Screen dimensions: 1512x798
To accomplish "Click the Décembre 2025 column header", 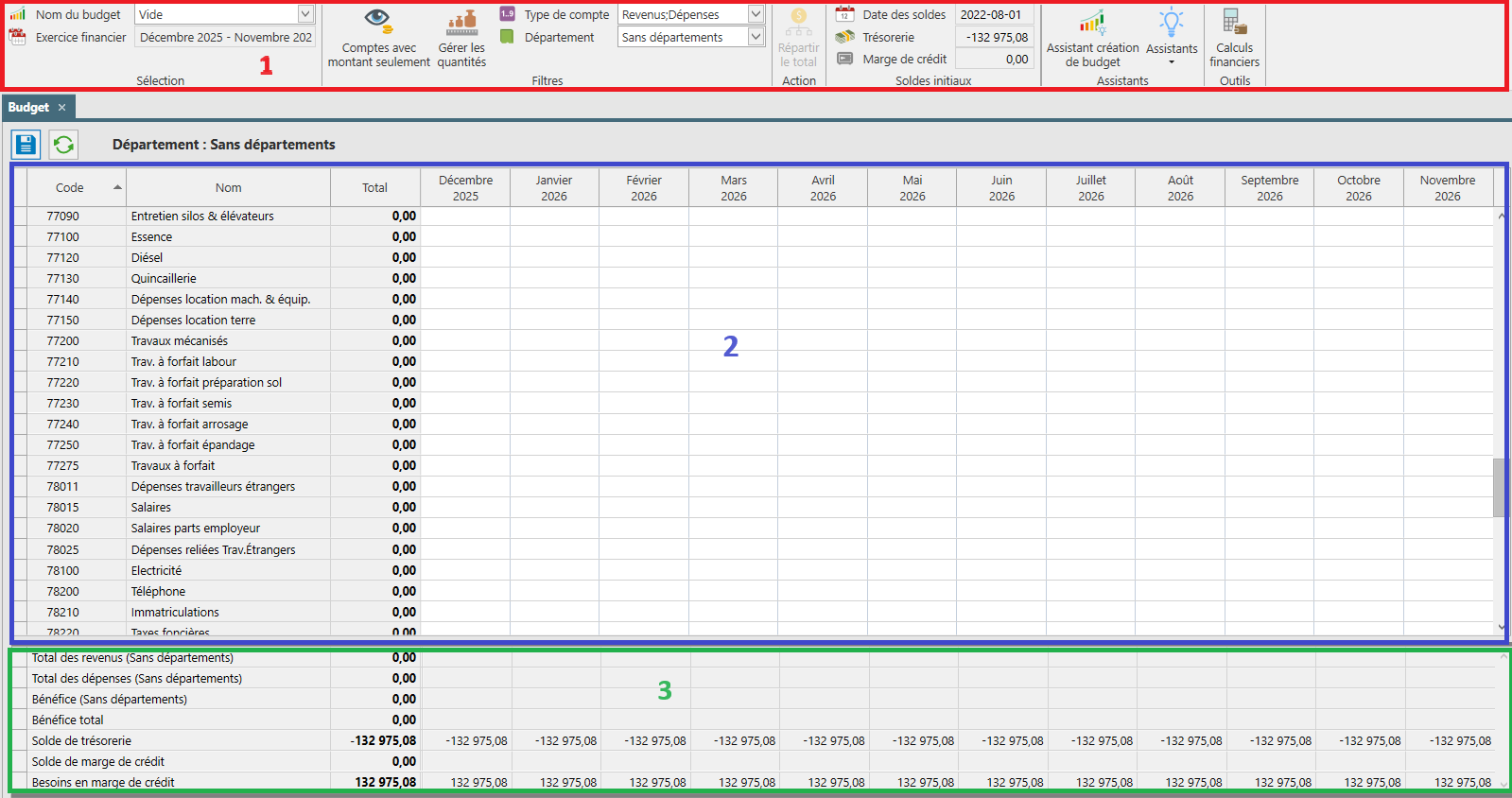I will (x=465, y=187).
